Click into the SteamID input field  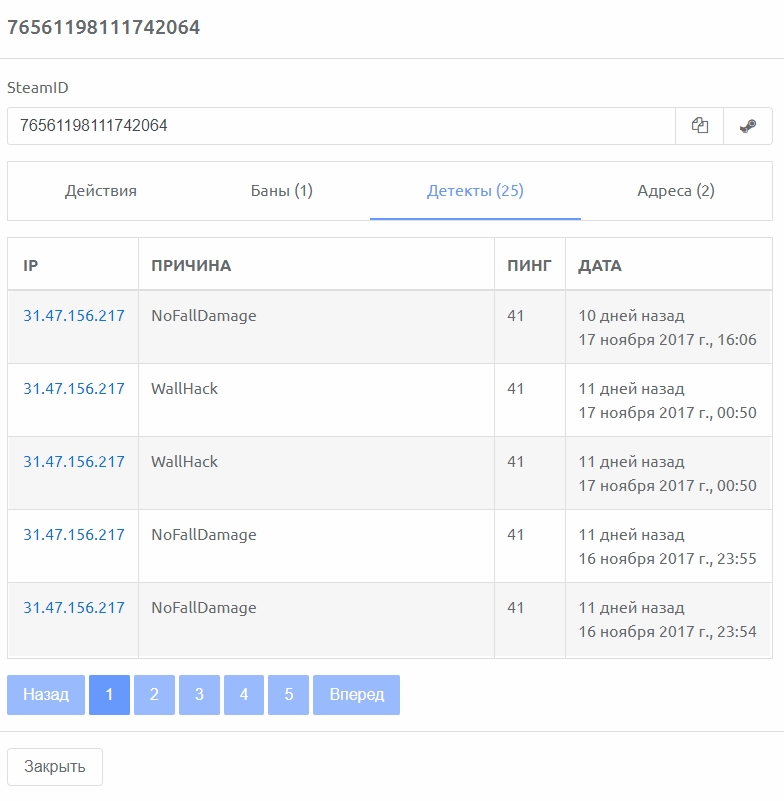pos(341,126)
